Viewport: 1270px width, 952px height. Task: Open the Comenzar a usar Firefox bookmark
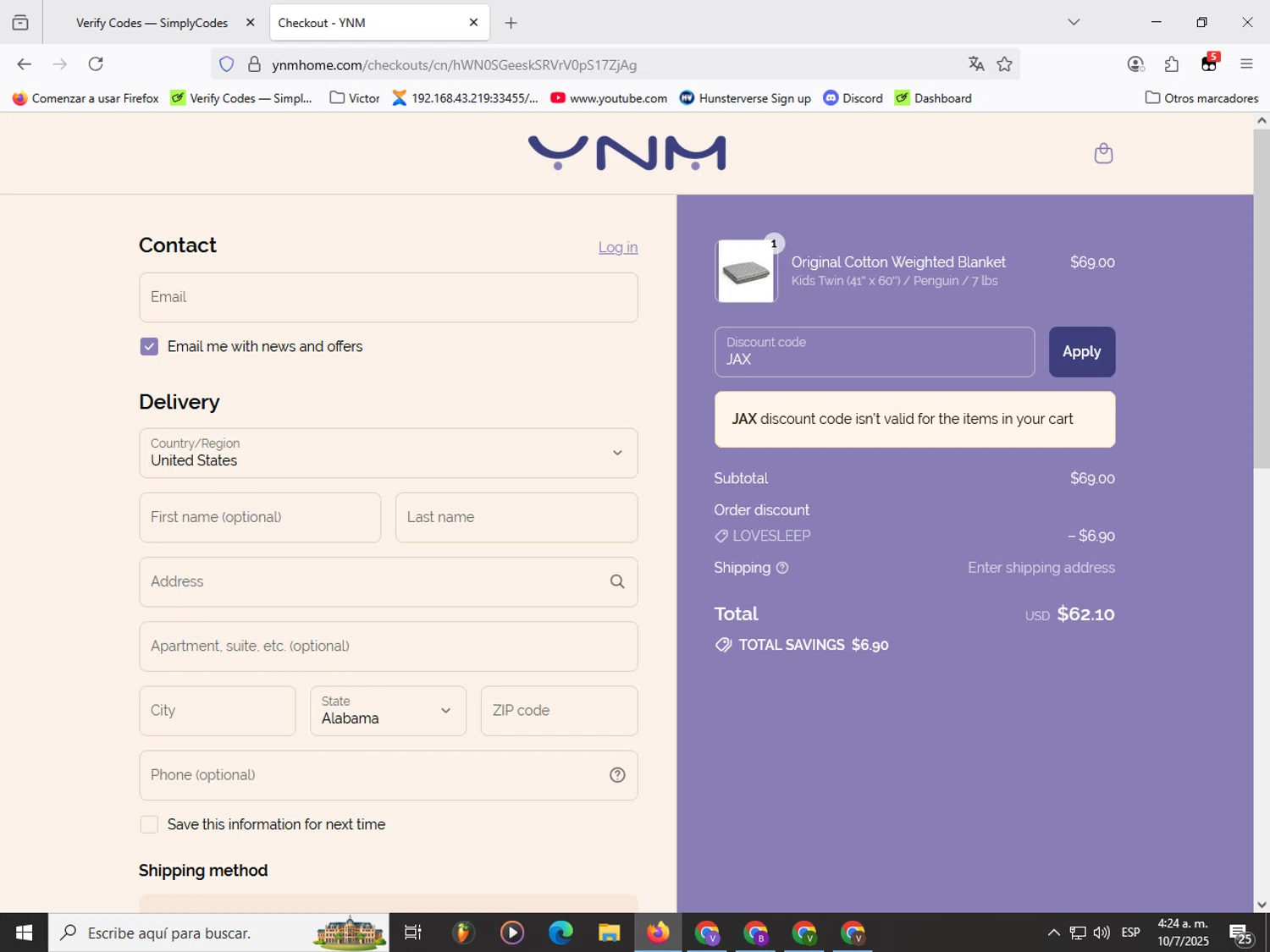(86, 98)
